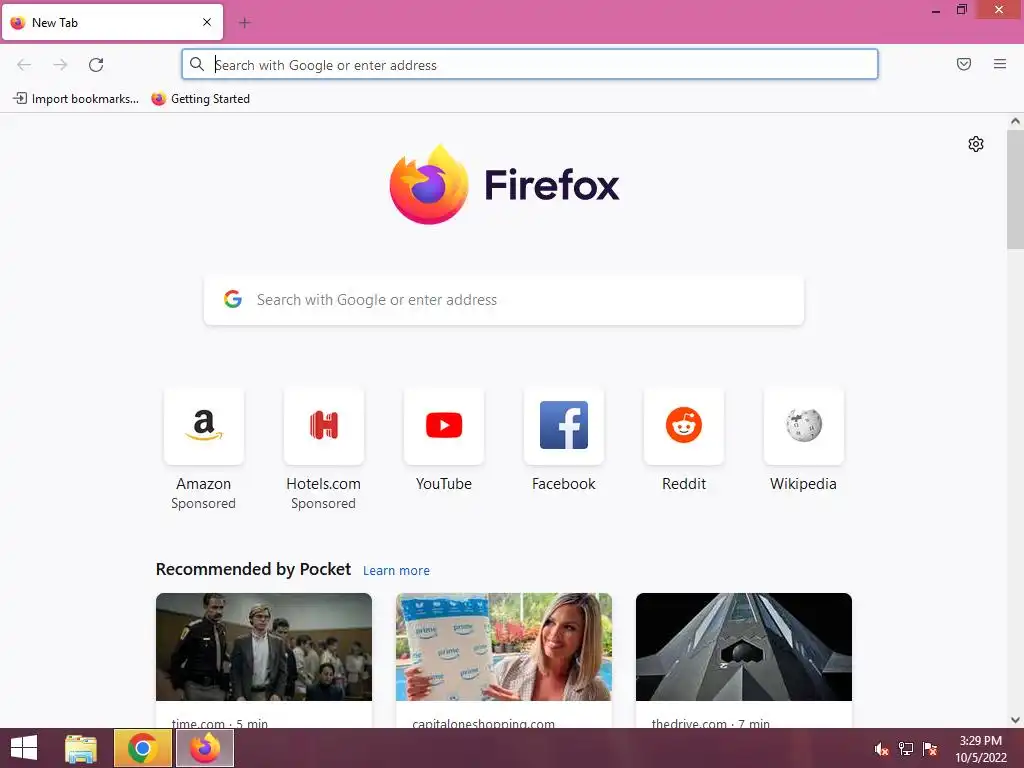
Task: Open the Windows Start menu
Action: point(24,748)
